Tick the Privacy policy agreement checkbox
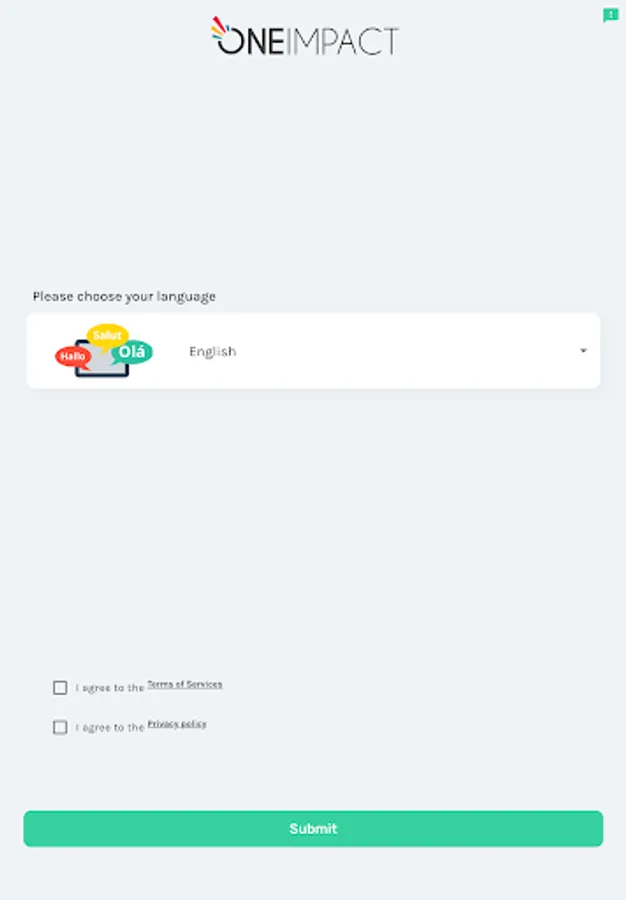The height and width of the screenshot is (900, 626). pos(60,727)
